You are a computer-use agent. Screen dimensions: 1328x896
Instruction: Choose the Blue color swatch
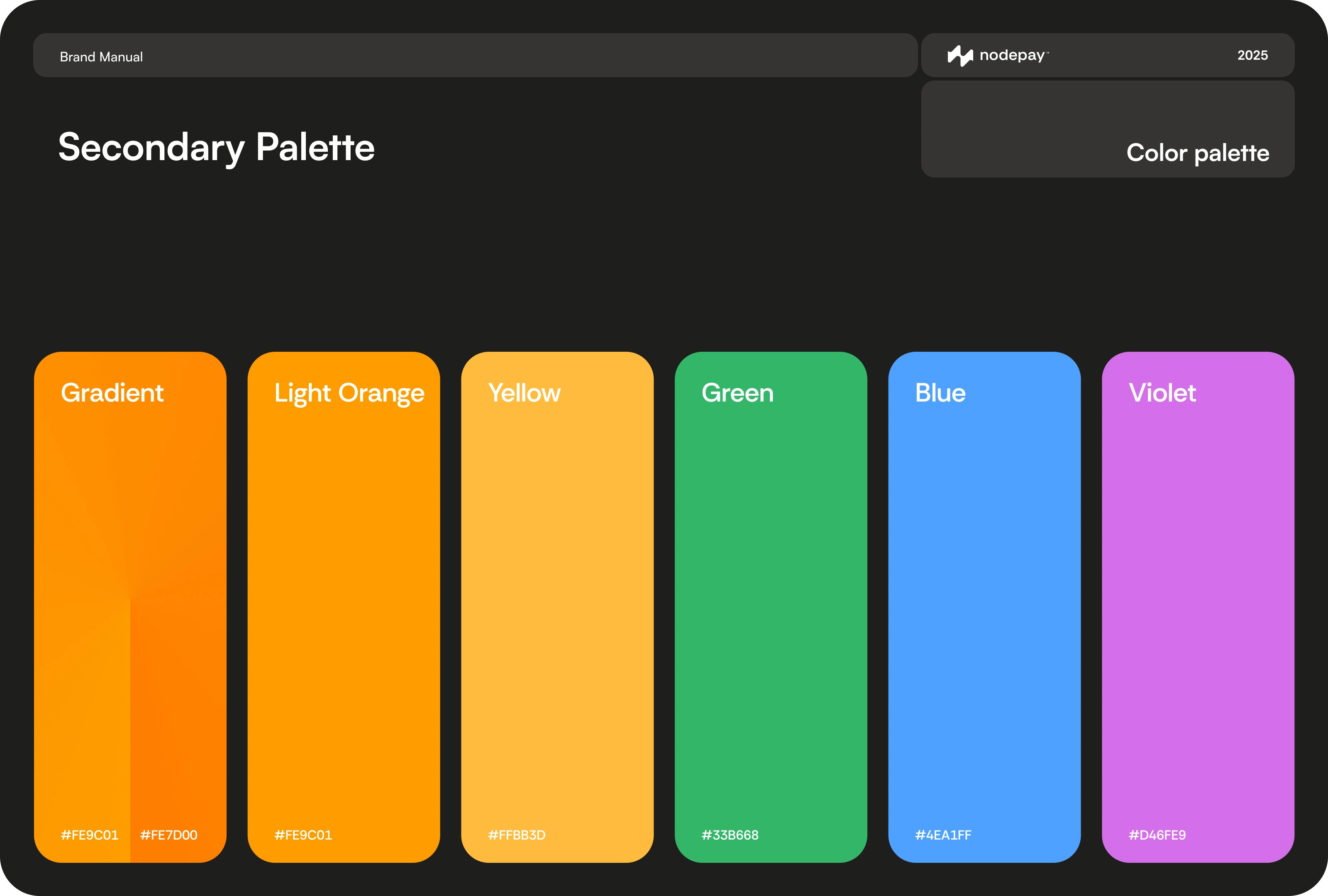coord(984,606)
